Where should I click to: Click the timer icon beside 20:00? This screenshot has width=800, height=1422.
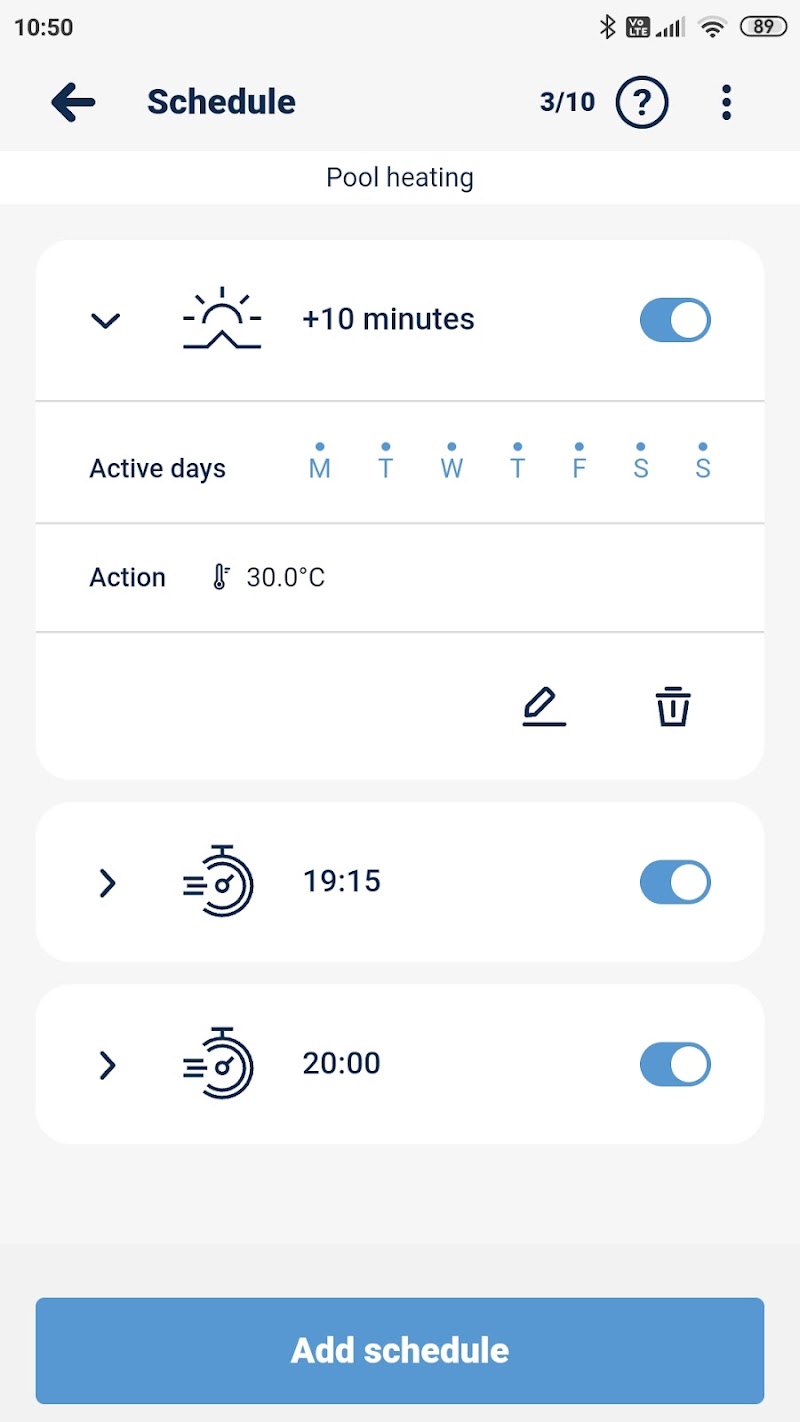[220, 1064]
